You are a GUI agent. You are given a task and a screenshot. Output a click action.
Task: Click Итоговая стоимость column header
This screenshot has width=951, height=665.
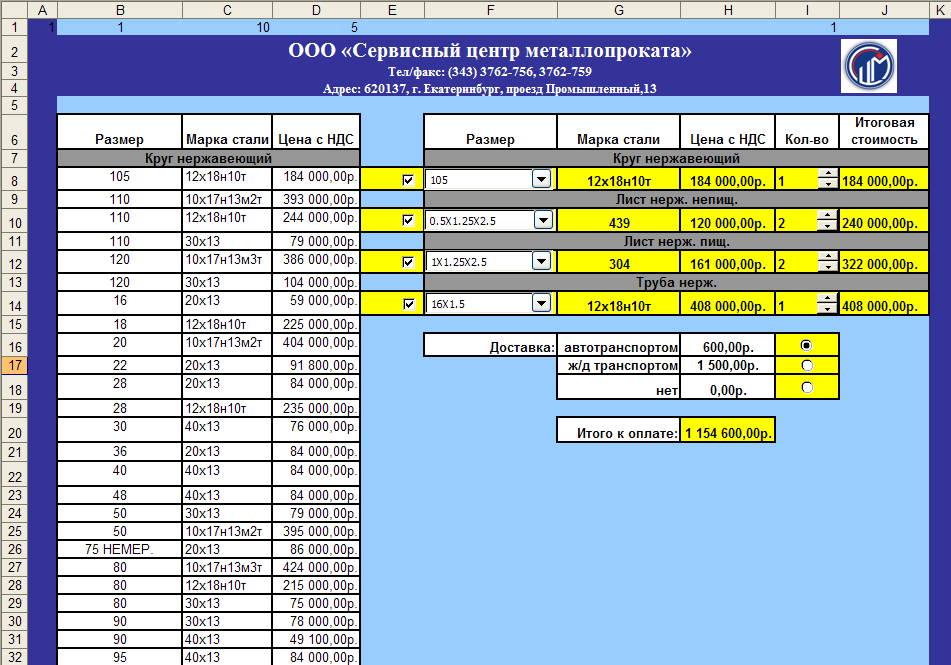(x=884, y=131)
